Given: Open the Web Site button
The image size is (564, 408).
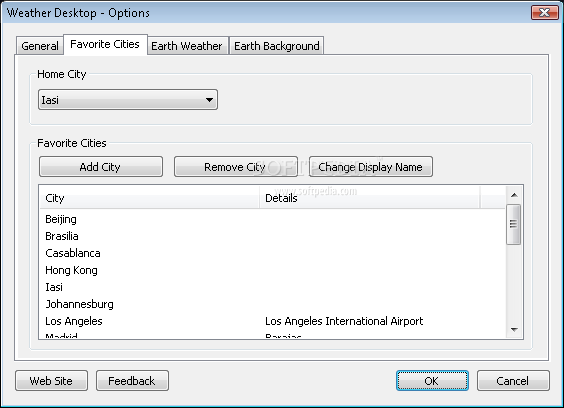Looking at the screenshot, I should point(51,381).
